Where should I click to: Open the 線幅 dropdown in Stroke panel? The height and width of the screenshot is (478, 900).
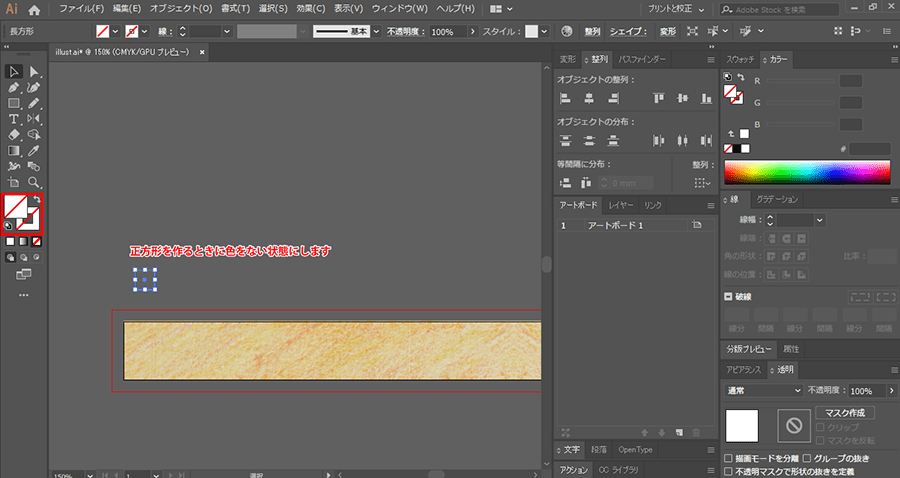820,220
